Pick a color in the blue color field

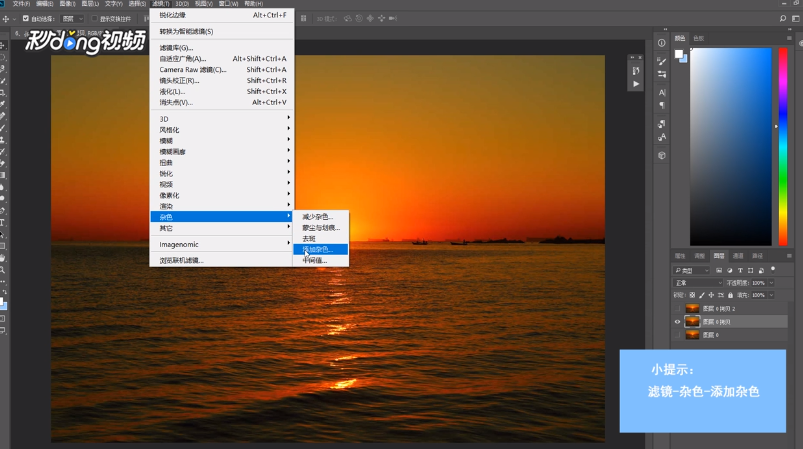point(730,147)
